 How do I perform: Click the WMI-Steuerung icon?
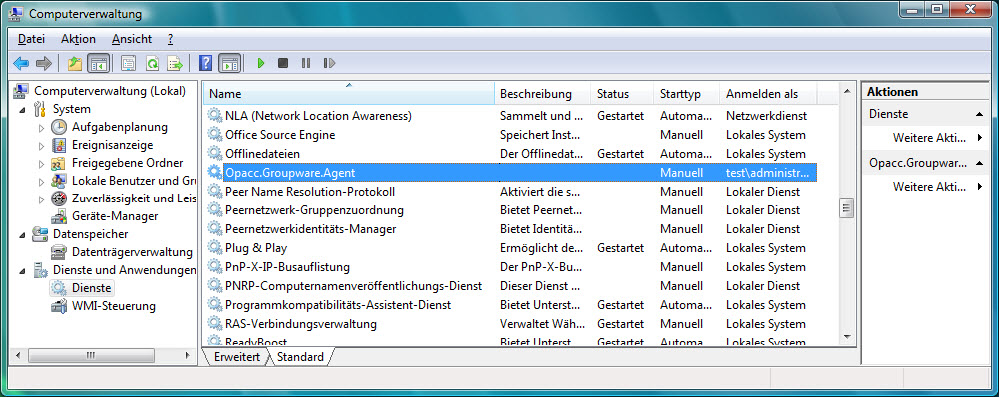pos(59,306)
